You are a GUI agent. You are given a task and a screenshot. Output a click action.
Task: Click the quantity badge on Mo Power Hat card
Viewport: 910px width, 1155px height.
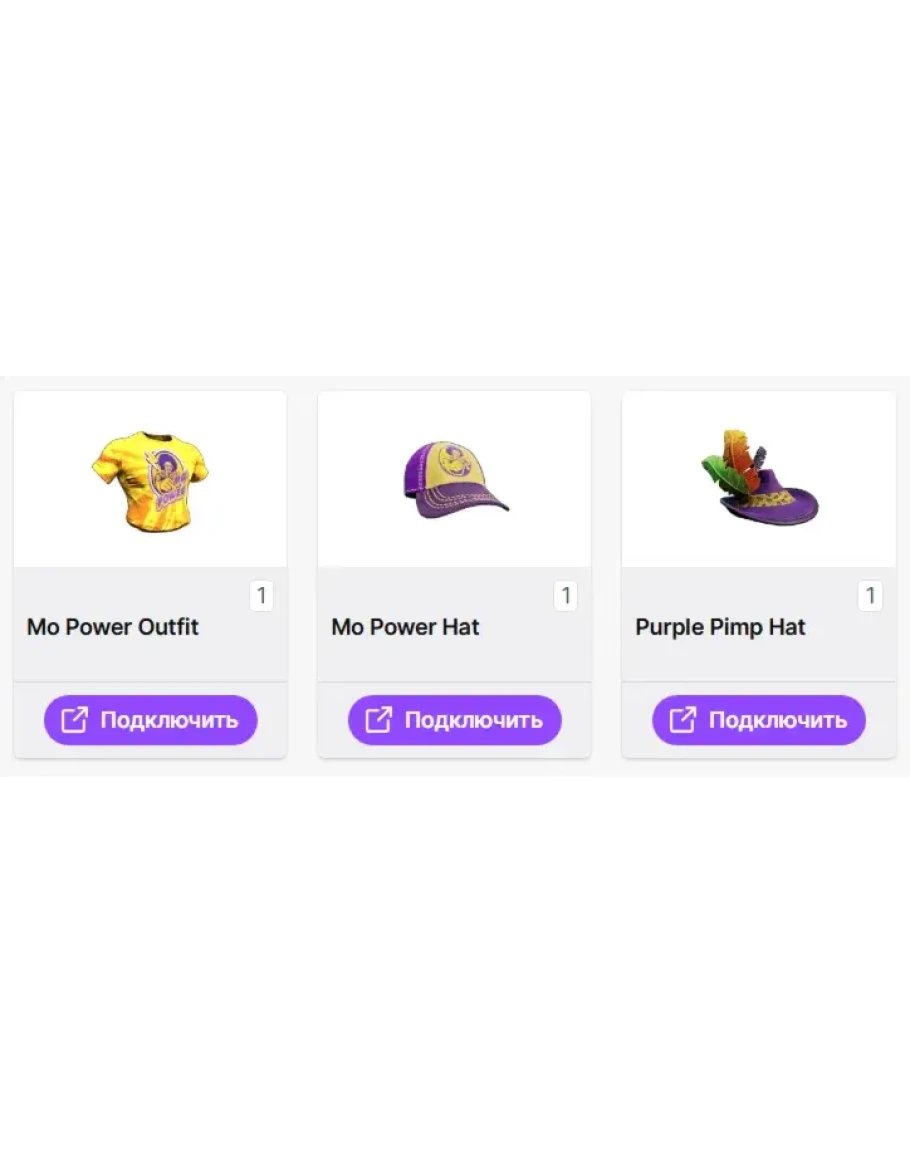pyautogui.click(x=566, y=595)
